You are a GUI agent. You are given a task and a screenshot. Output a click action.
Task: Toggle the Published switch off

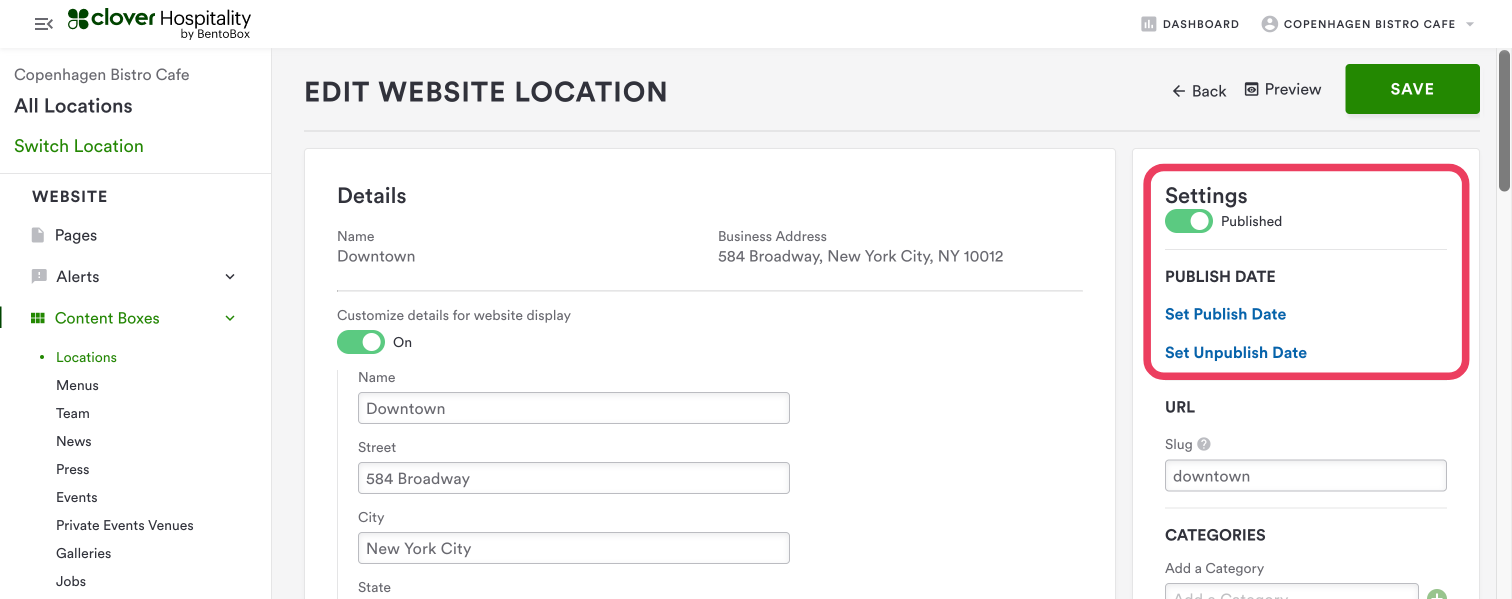pos(1188,221)
